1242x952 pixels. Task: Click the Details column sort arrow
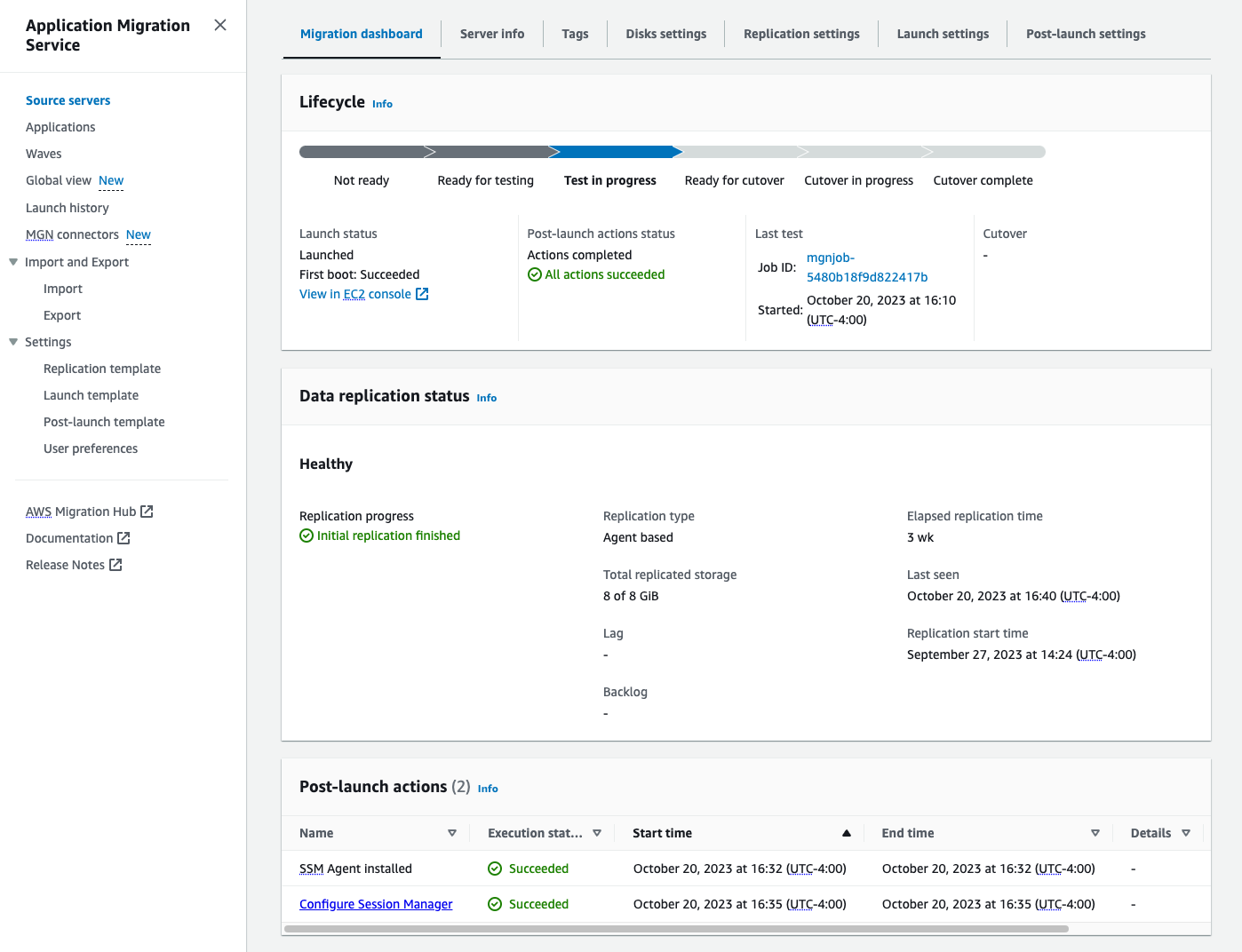[x=1186, y=833]
